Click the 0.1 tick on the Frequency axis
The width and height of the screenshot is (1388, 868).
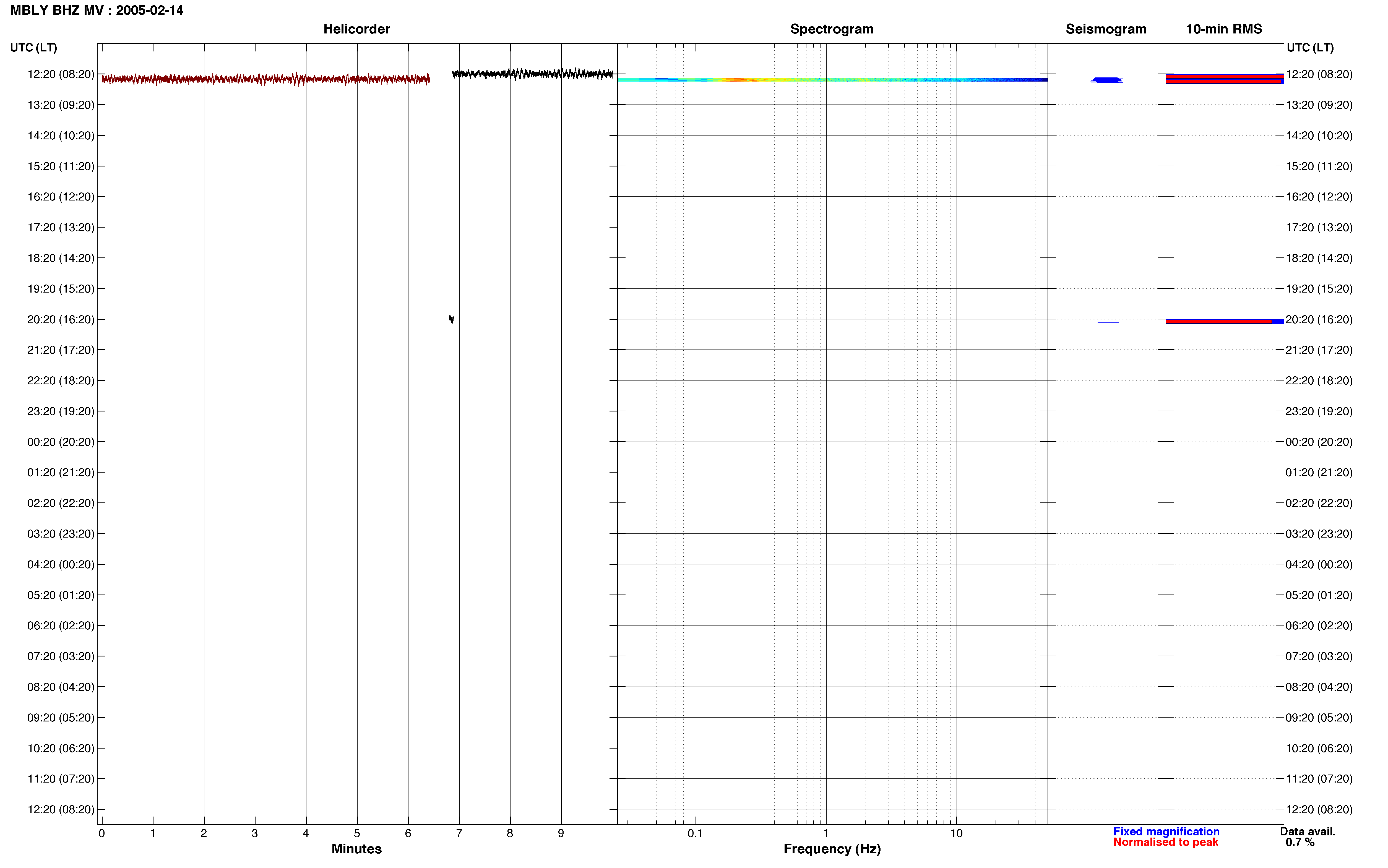tap(695, 833)
